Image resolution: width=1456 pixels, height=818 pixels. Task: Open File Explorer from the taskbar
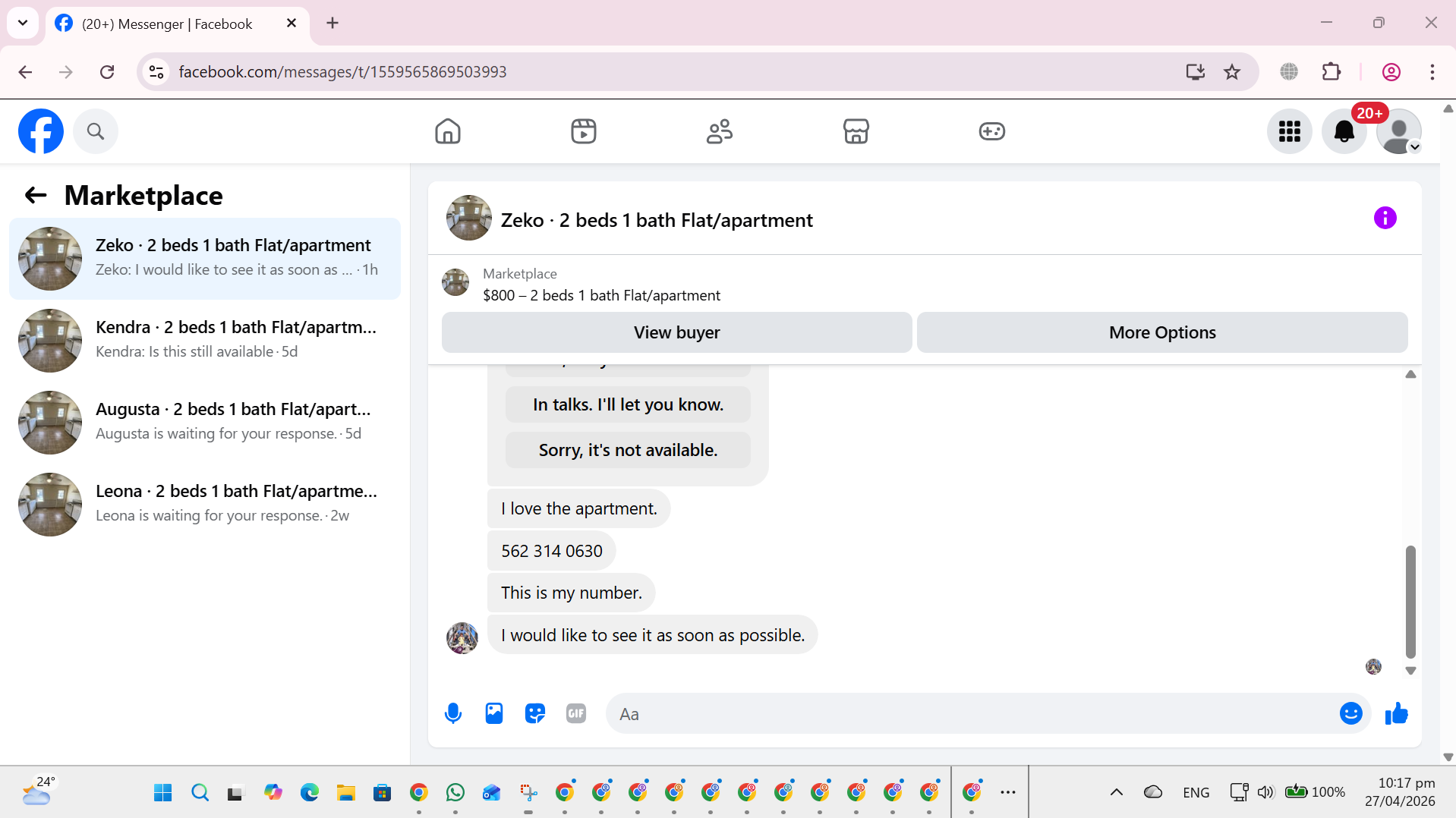pos(346,793)
